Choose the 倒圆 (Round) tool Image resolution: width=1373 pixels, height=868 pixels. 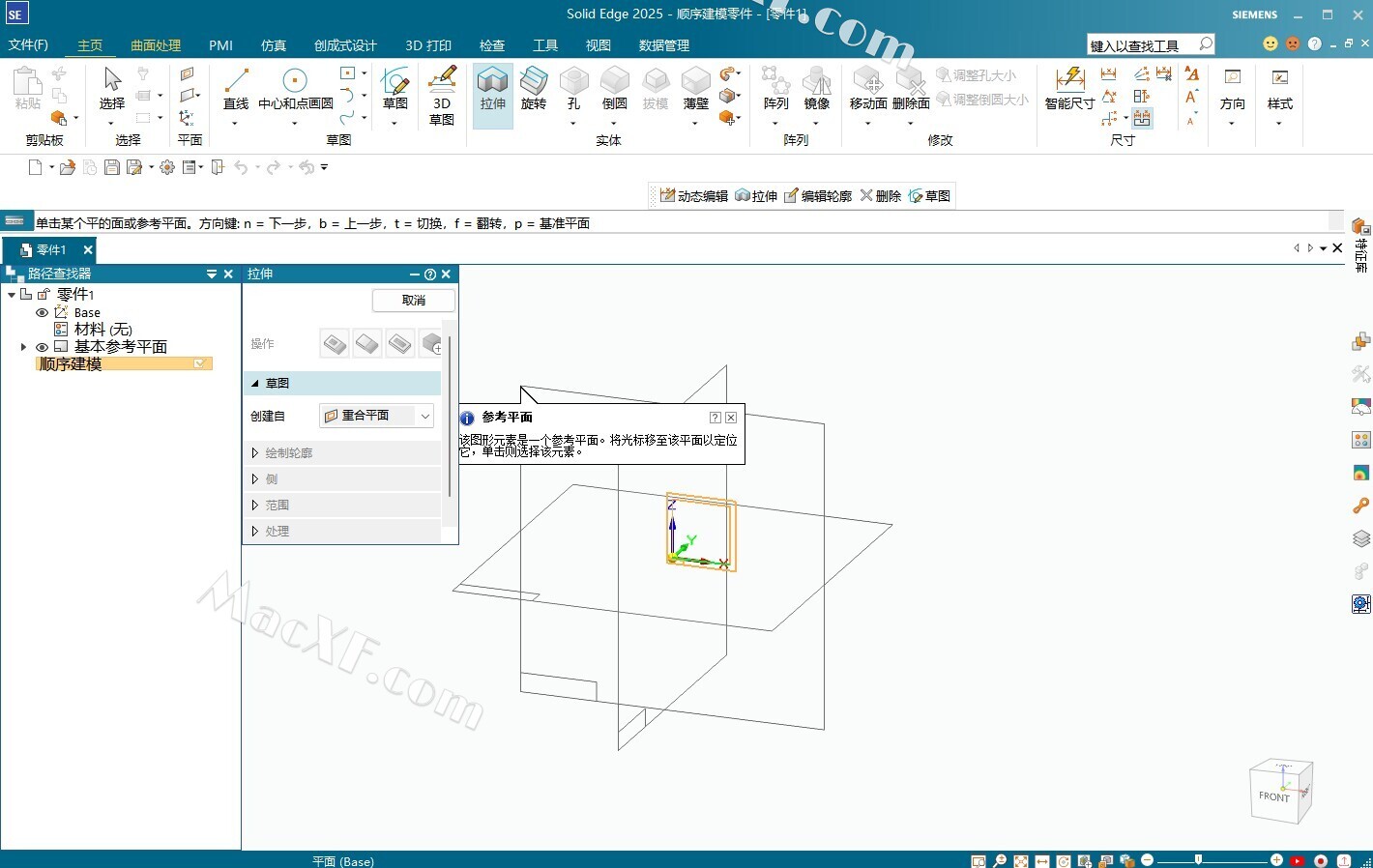[x=615, y=89]
